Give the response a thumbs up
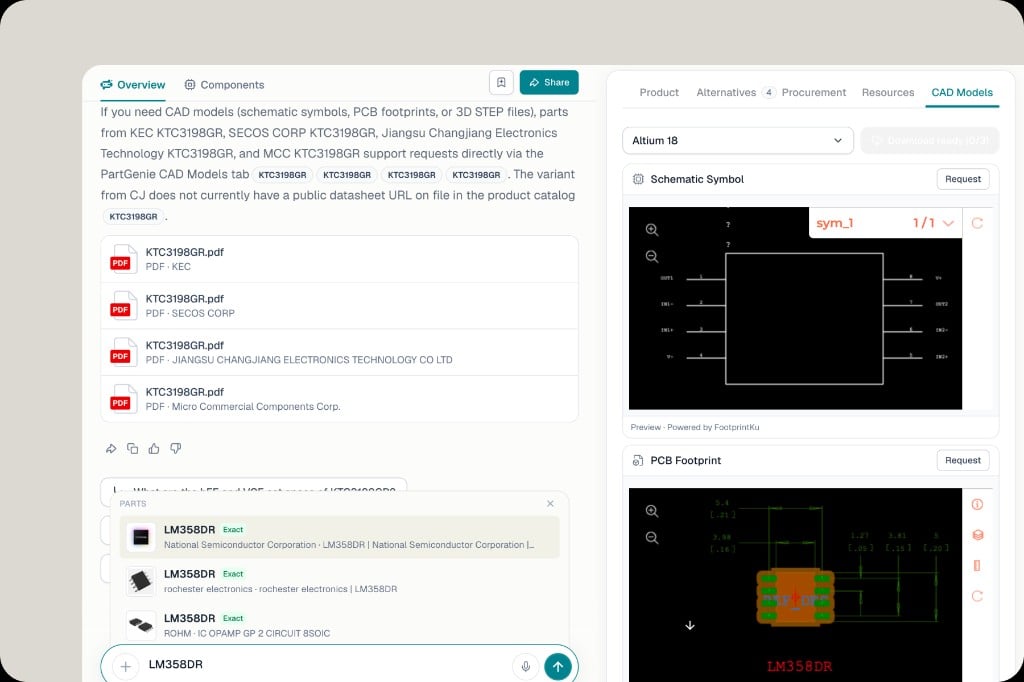Viewport: 1024px width, 682px height. (154, 448)
